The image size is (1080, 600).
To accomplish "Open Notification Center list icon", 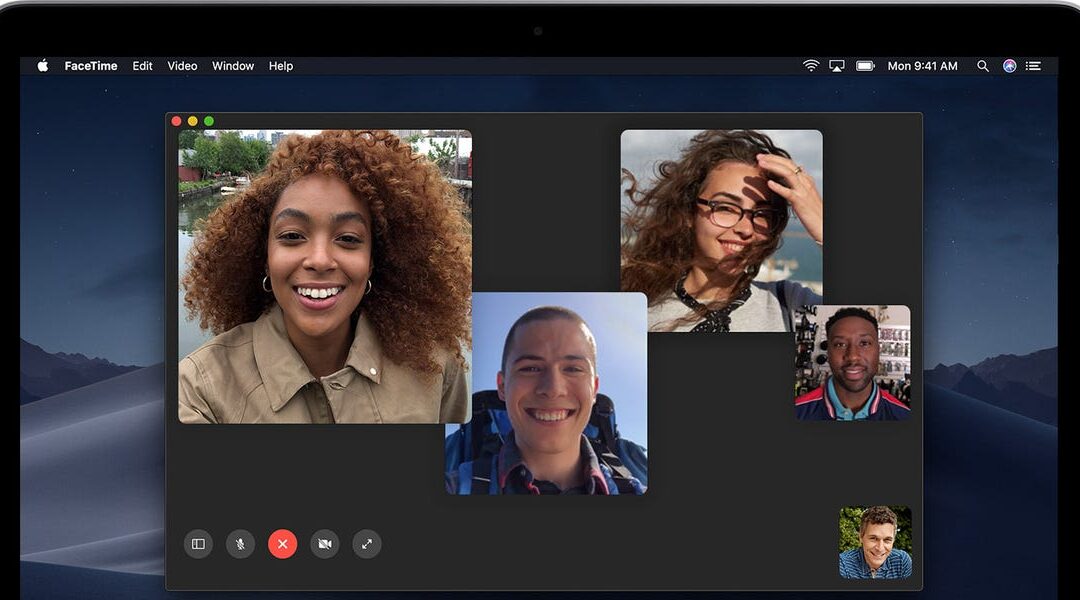I will pos(1034,66).
